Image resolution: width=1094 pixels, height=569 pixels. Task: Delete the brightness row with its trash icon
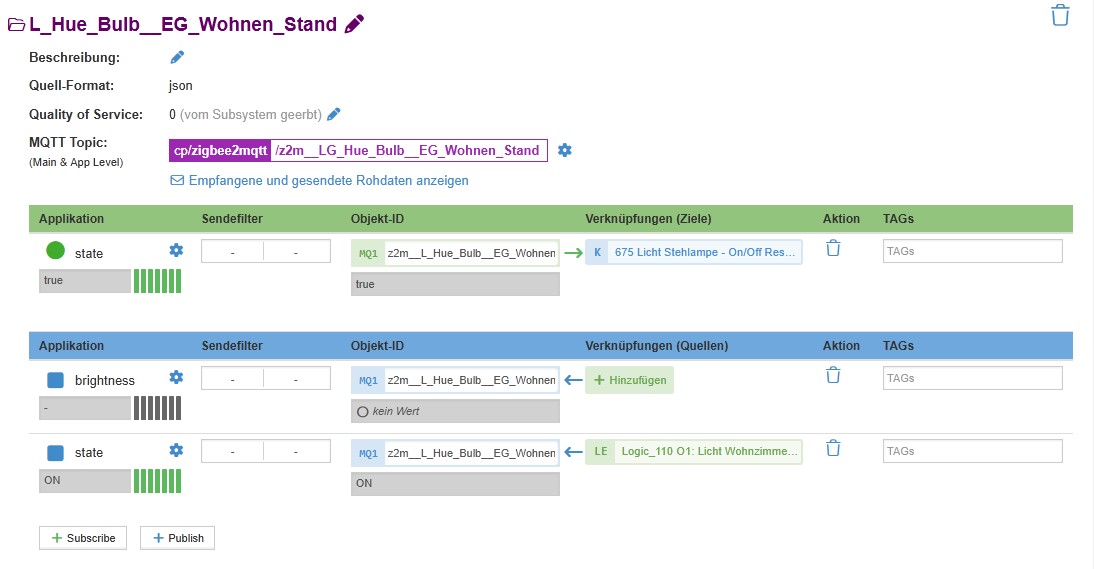(833, 375)
